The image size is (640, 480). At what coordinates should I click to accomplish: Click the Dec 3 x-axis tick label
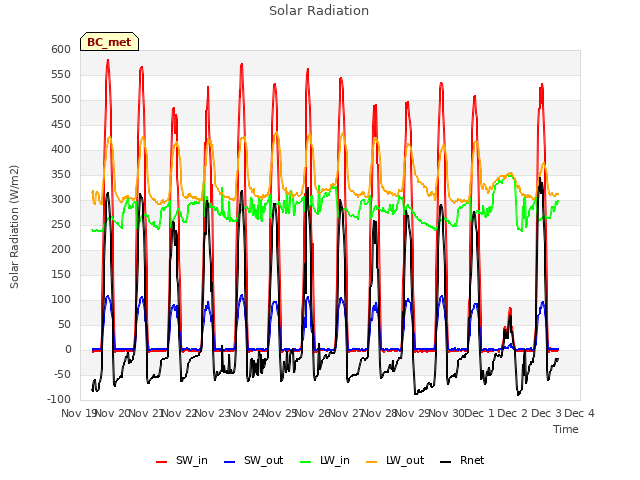coord(546,413)
